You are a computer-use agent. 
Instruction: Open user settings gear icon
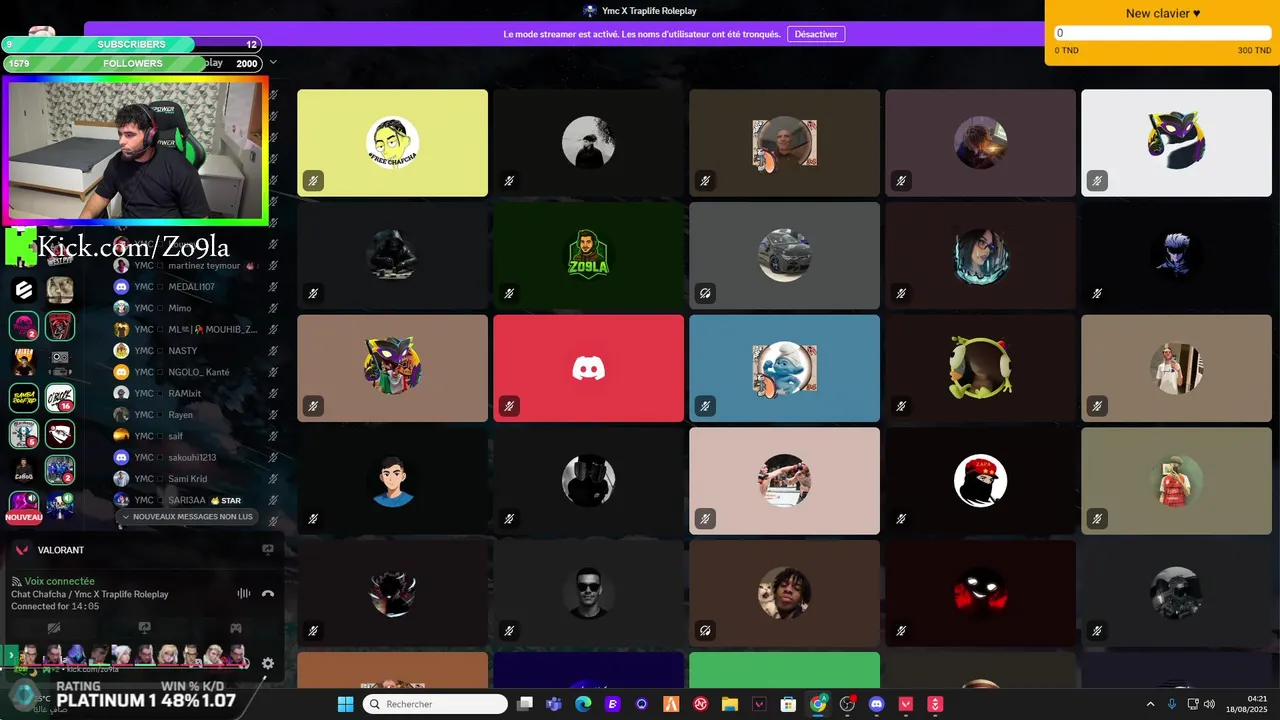coord(268,663)
